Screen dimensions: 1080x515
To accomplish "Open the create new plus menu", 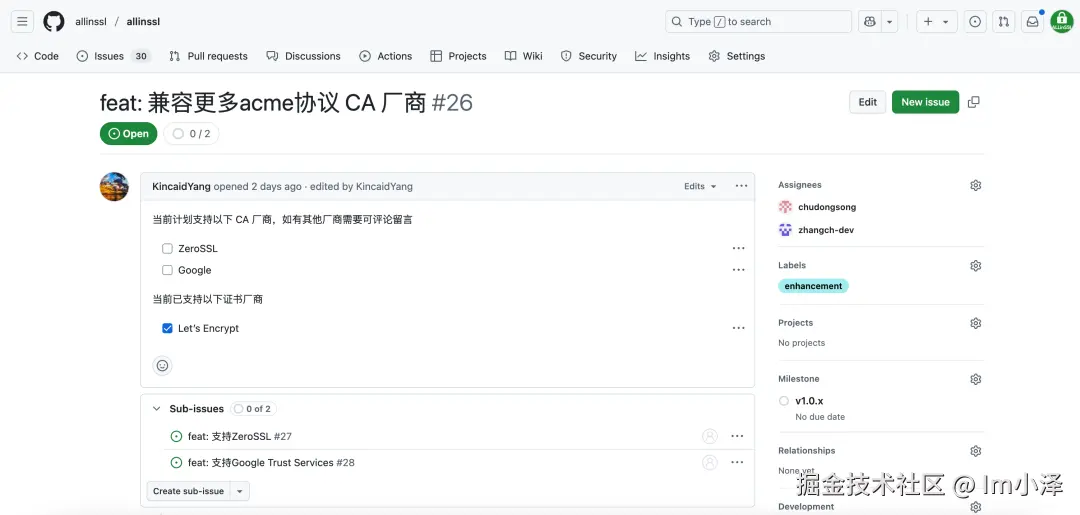I will click(x=936, y=21).
